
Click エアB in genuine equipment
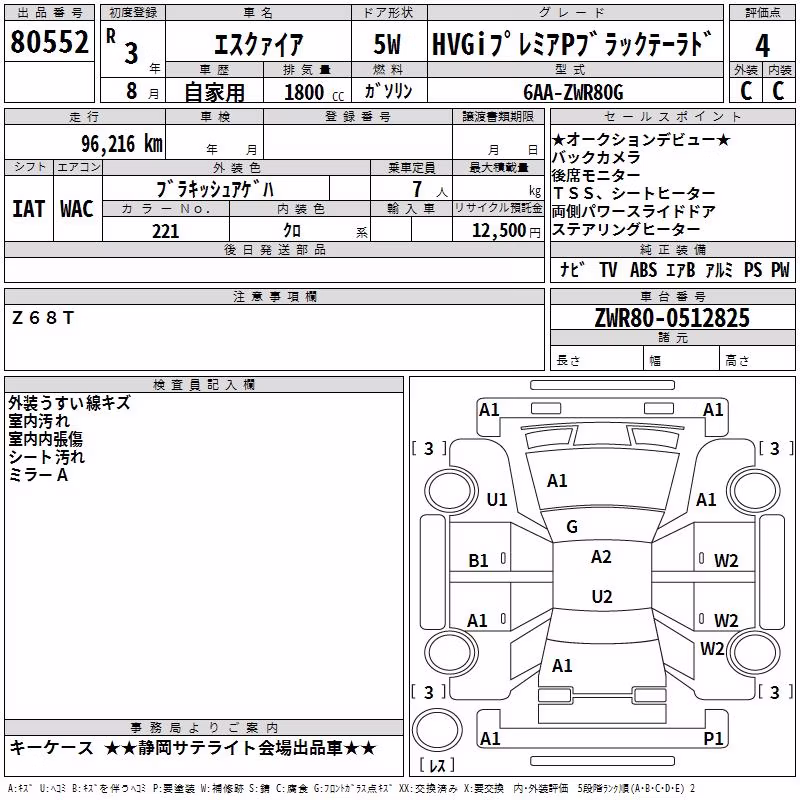[681, 269]
